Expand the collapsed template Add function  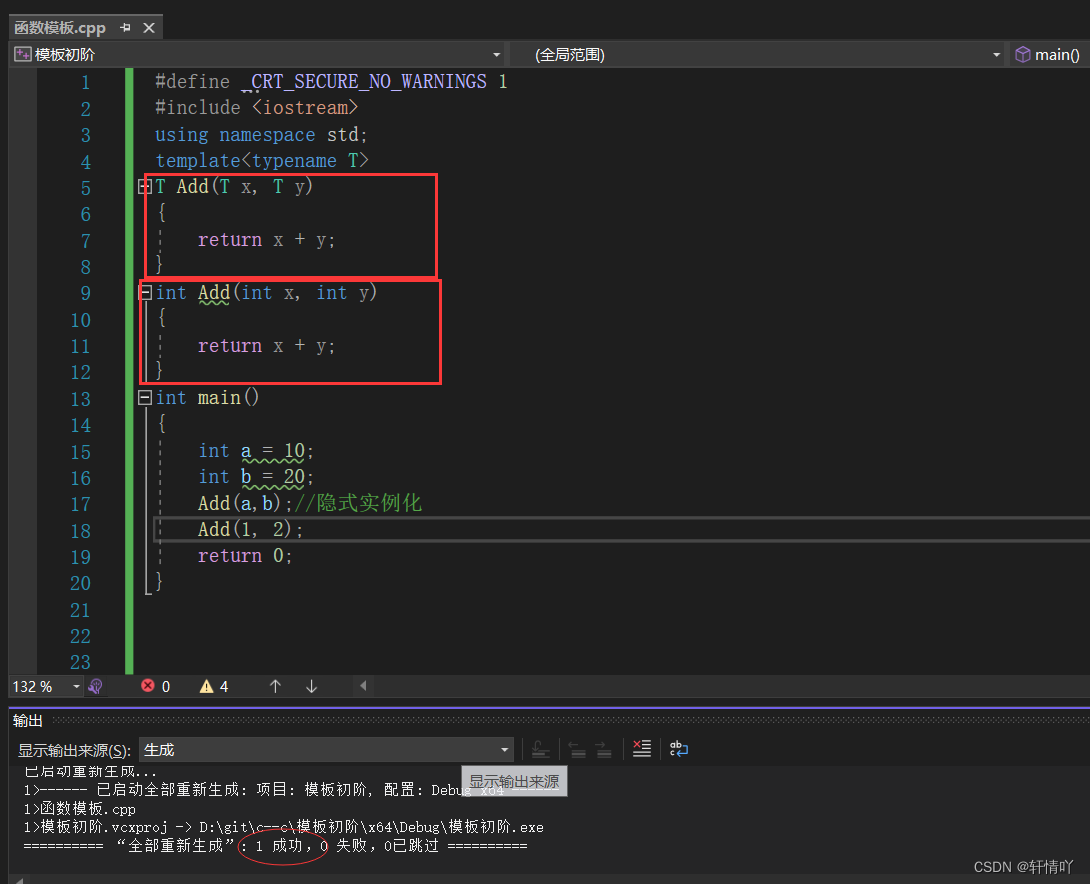(145, 186)
